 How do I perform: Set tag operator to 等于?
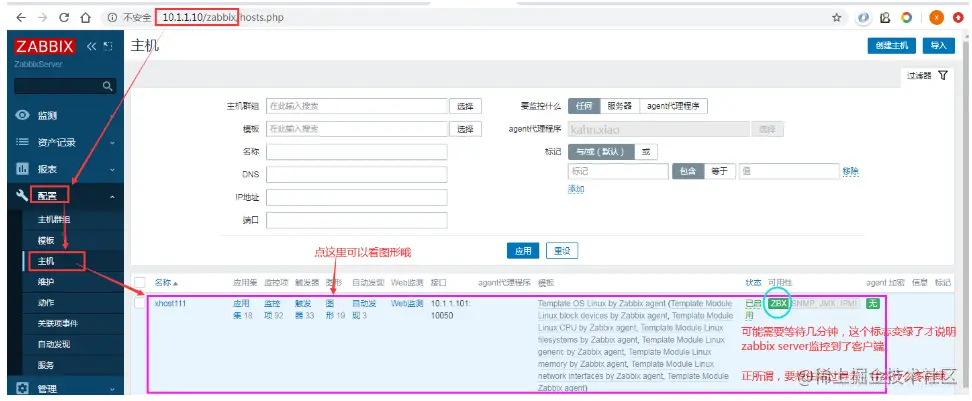point(720,171)
